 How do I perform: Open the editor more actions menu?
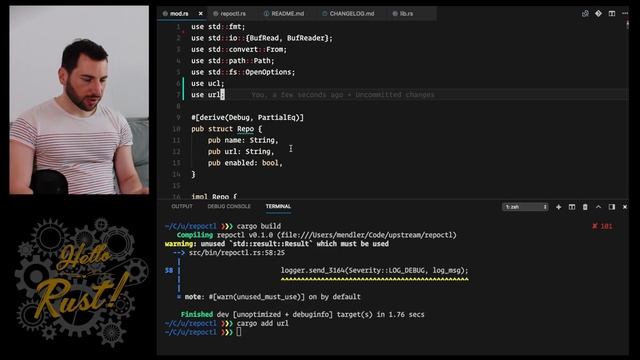(x=625, y=13)
